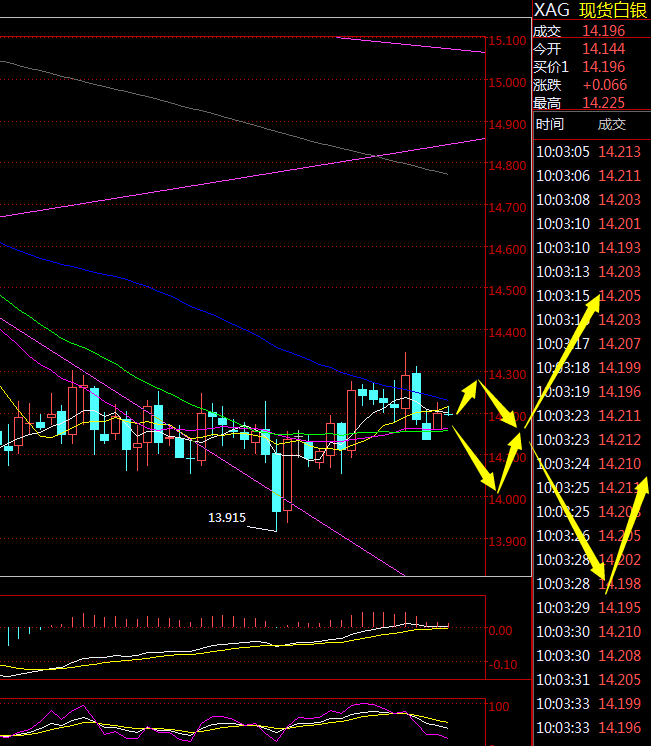The image size is (651, 746).
Task: Click the 14.800 price axis label
Action: pyautogui.click(x=507, y=166)
